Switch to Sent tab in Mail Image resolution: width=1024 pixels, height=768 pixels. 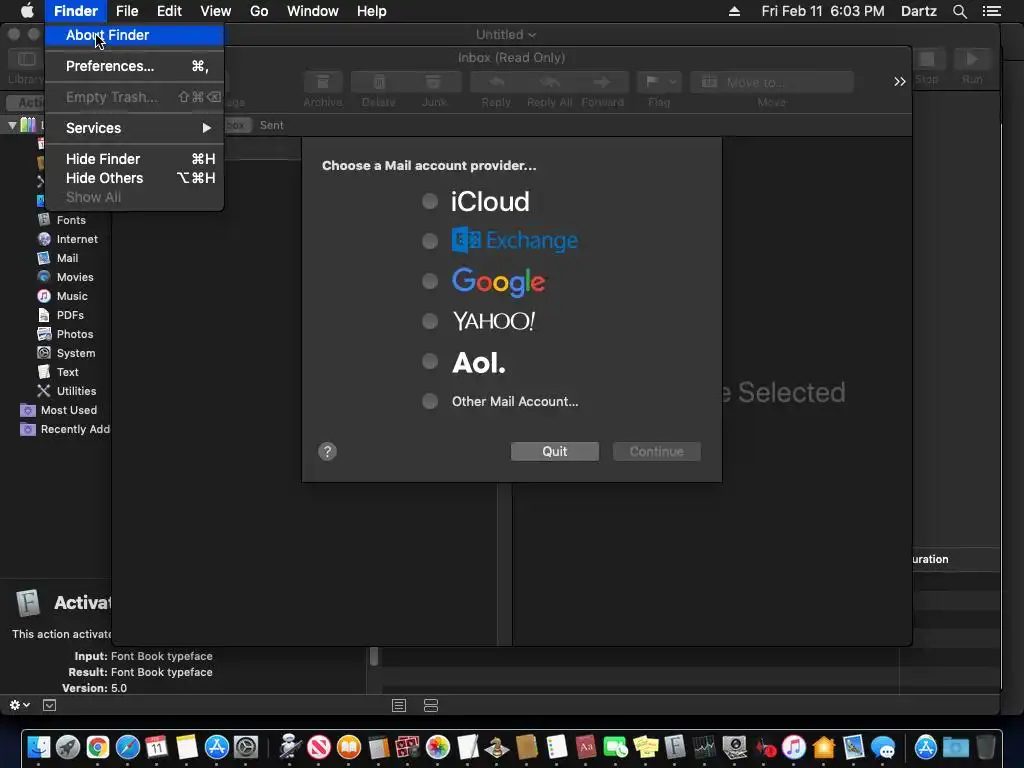(272, 125)
